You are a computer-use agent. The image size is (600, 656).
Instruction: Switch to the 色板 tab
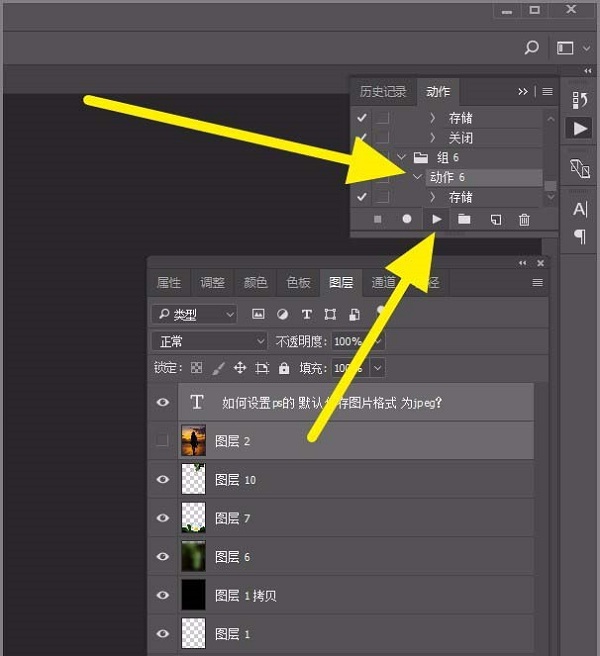pyautogui.click(x=298, y=283)
